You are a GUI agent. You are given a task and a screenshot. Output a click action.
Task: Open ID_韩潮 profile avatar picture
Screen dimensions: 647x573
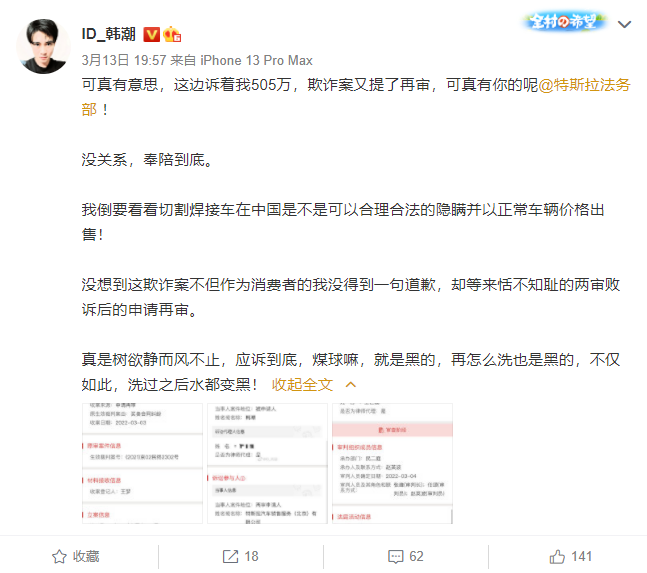pyautogui.click(x=43, y=46)
